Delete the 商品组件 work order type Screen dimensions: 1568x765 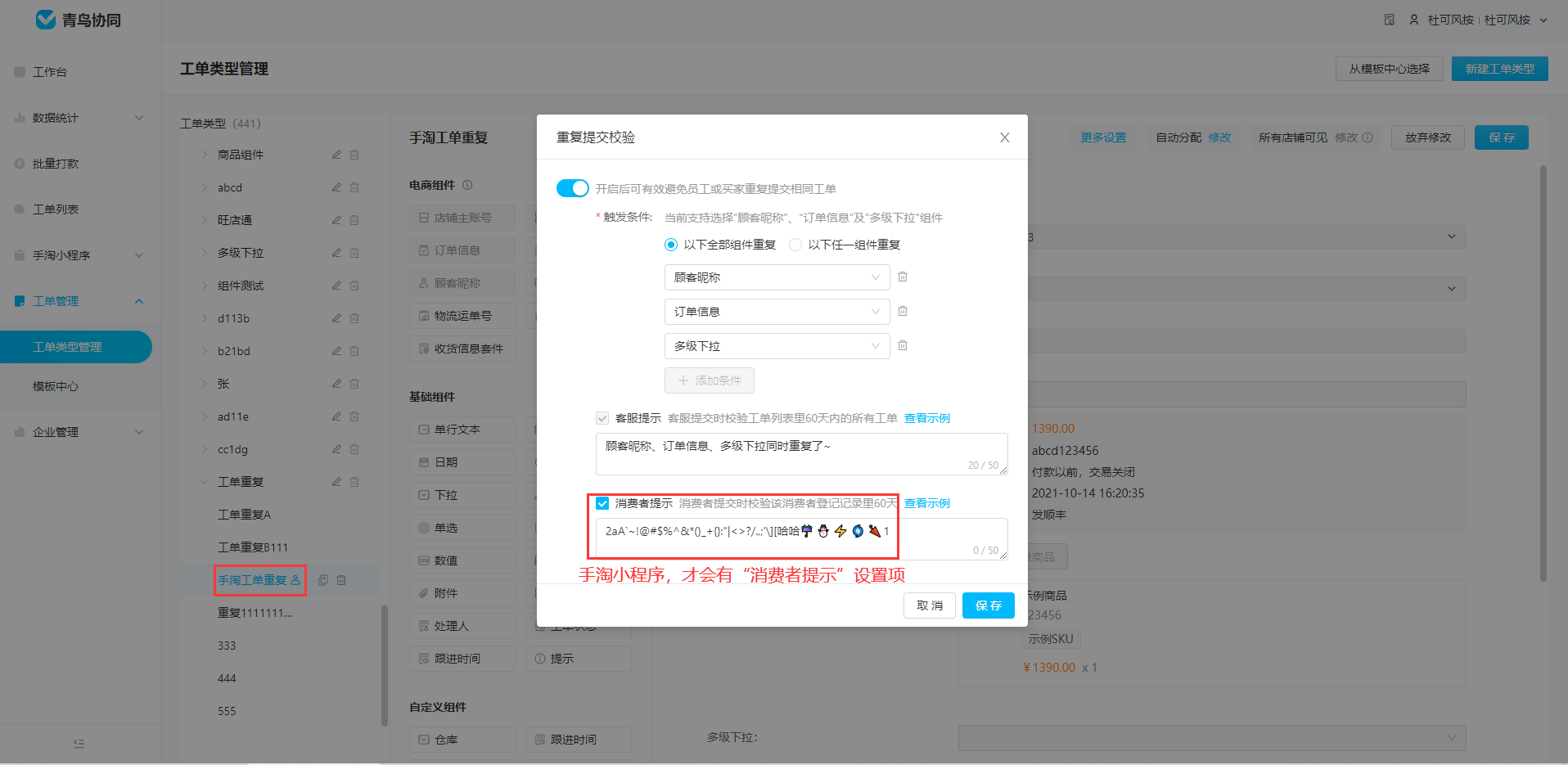pyautogui.click(x=354, y=155)
